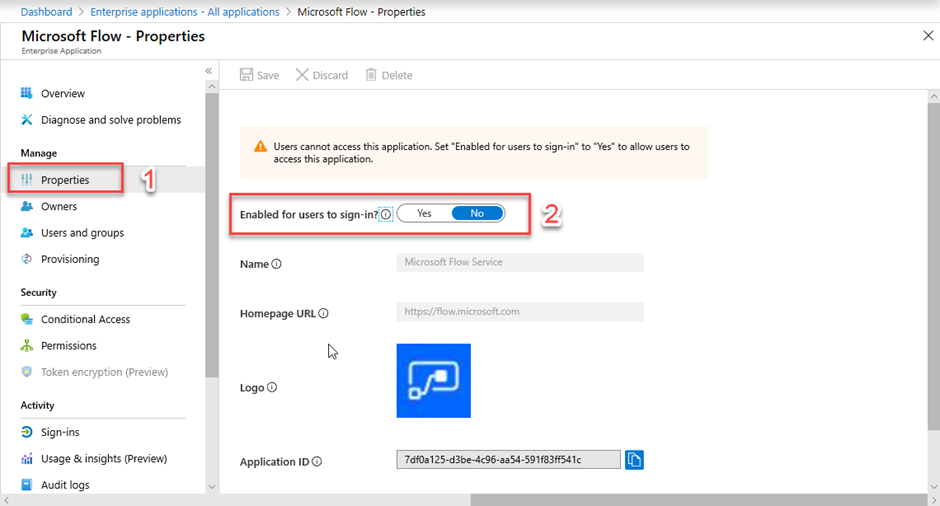Click the Conditional Access icon
940x506 pixels.
(x=26, y=318)
